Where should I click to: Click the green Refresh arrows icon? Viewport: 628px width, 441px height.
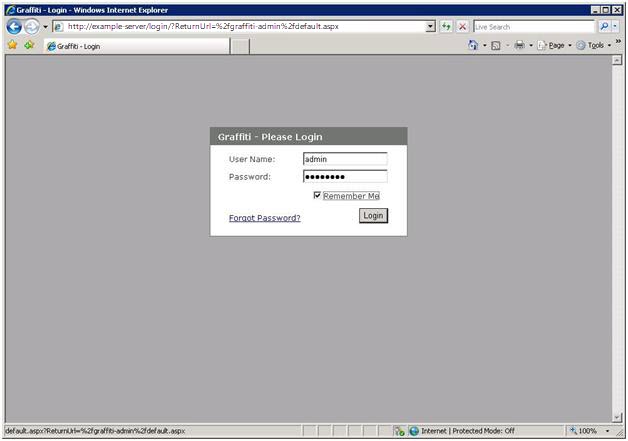[x=446, y=27]
